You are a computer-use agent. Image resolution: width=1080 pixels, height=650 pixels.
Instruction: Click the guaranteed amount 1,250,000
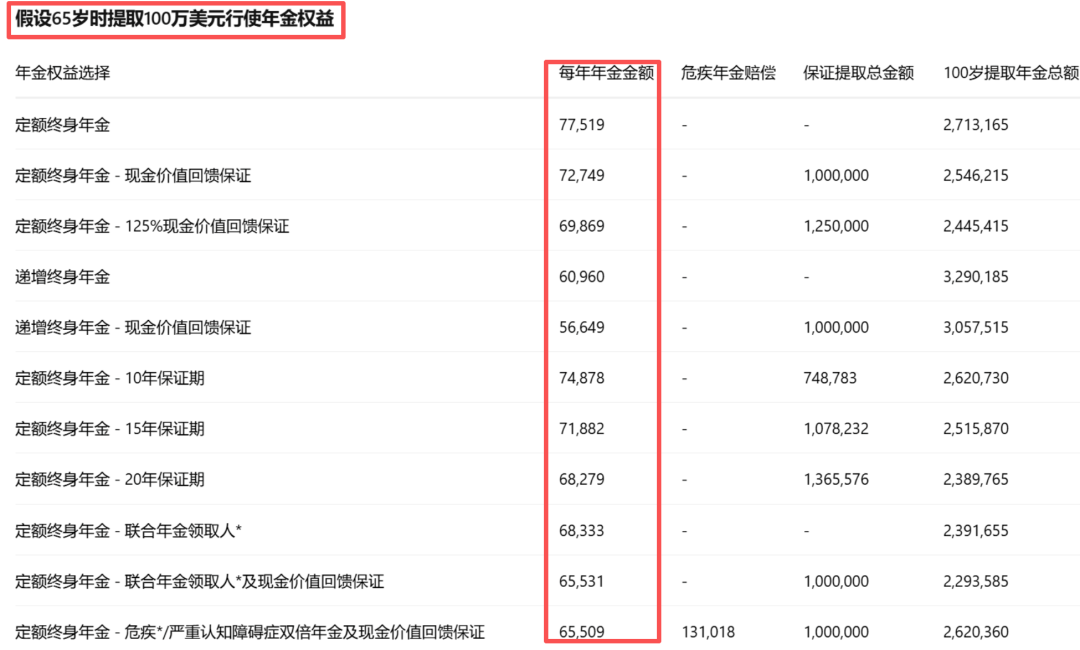pyautogui.click(x=836, y=226)
